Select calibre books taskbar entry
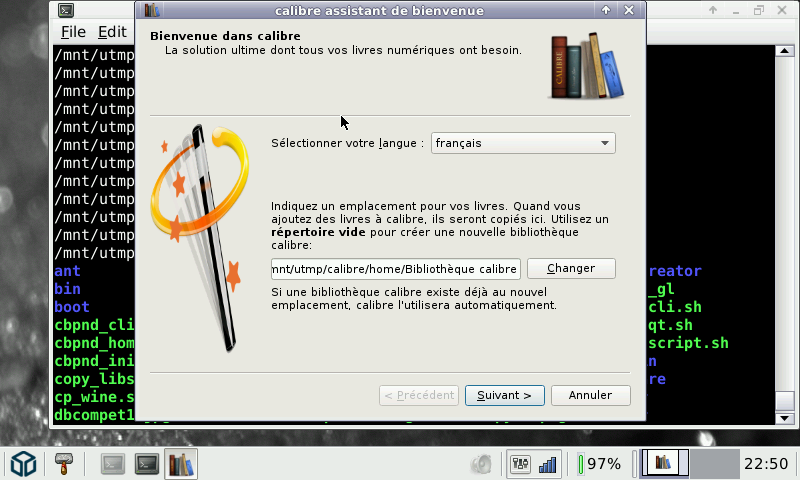Viewport: 800px width, 480px height. [x=181, y=464]
